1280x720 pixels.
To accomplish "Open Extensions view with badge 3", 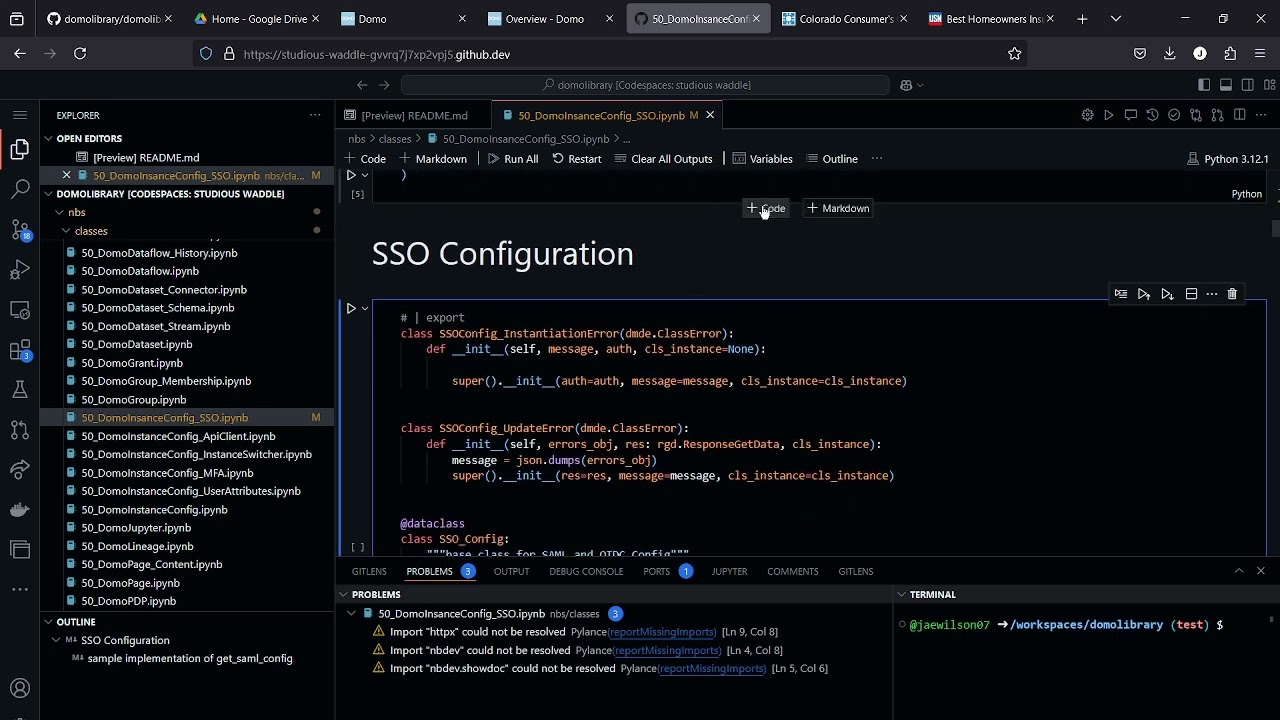I will coord(20,350).
